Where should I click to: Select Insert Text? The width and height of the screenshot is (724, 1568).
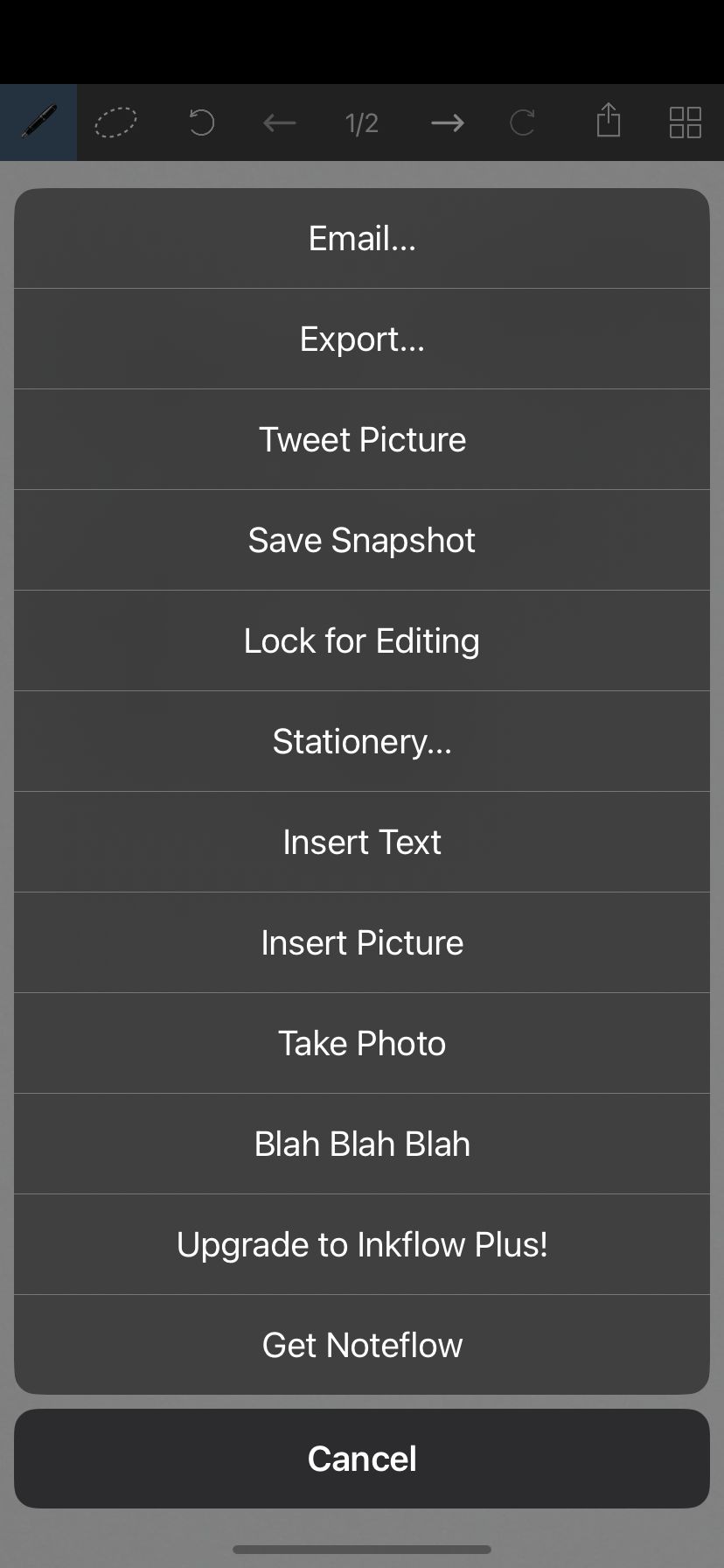pos(361,841)
